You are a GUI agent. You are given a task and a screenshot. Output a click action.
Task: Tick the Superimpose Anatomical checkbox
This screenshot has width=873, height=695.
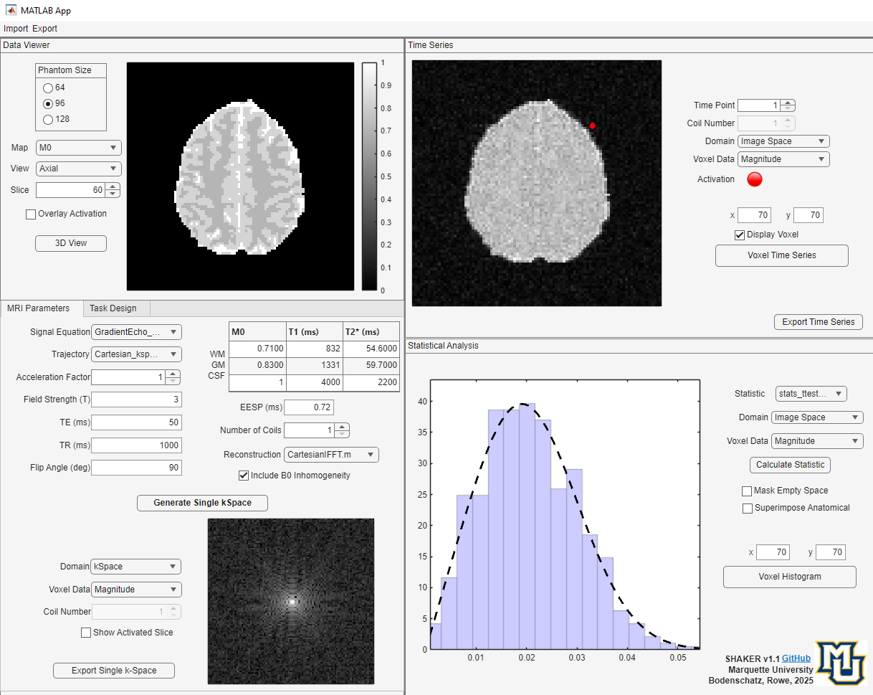[x=747, y=508]
